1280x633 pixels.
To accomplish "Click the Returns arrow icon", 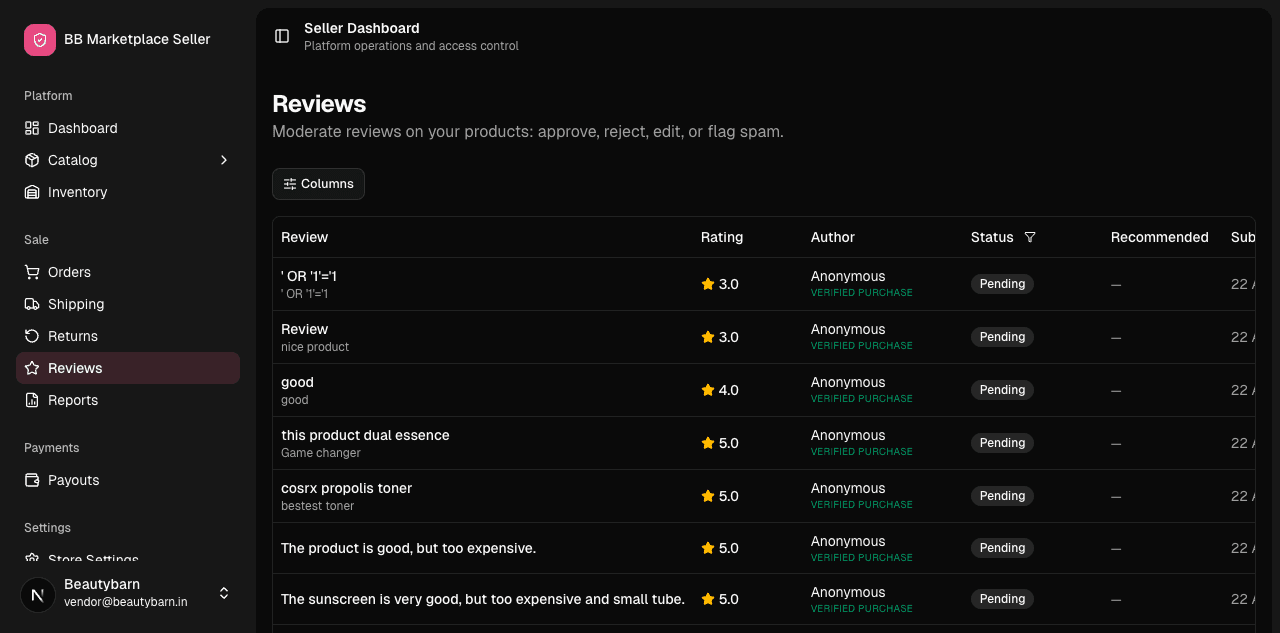I will click(x=32, y=336).
